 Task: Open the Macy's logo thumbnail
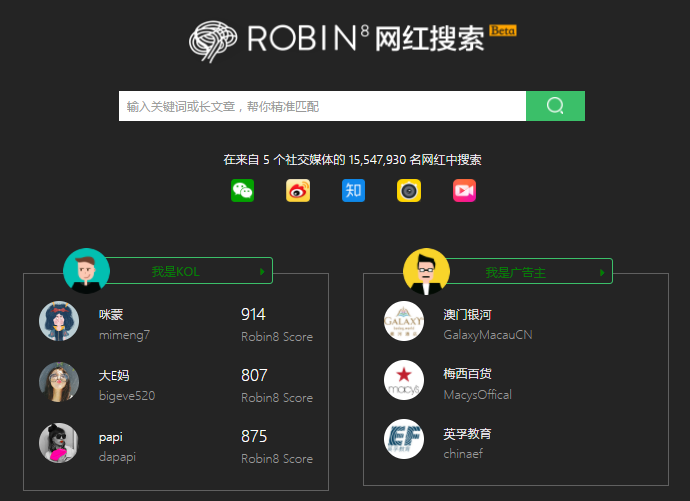(x=404, y=380)
